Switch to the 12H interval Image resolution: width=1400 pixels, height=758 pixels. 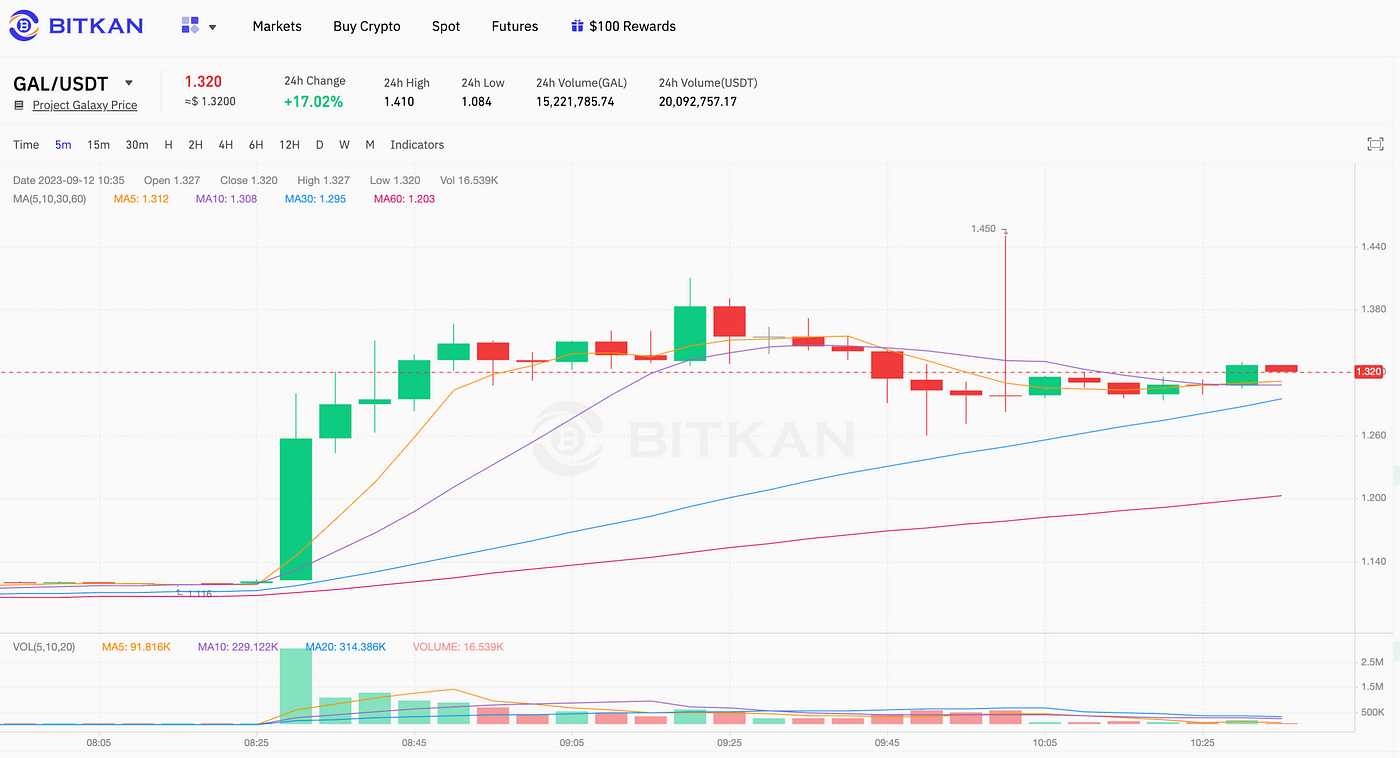289,145
